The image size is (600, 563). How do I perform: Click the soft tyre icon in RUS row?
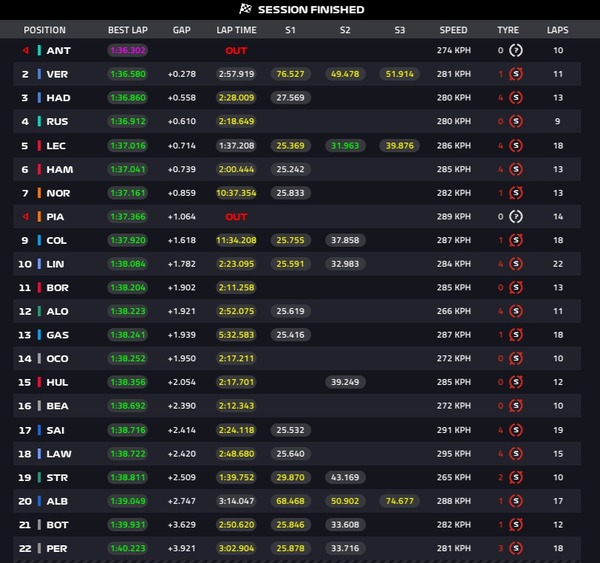point(515,121)
